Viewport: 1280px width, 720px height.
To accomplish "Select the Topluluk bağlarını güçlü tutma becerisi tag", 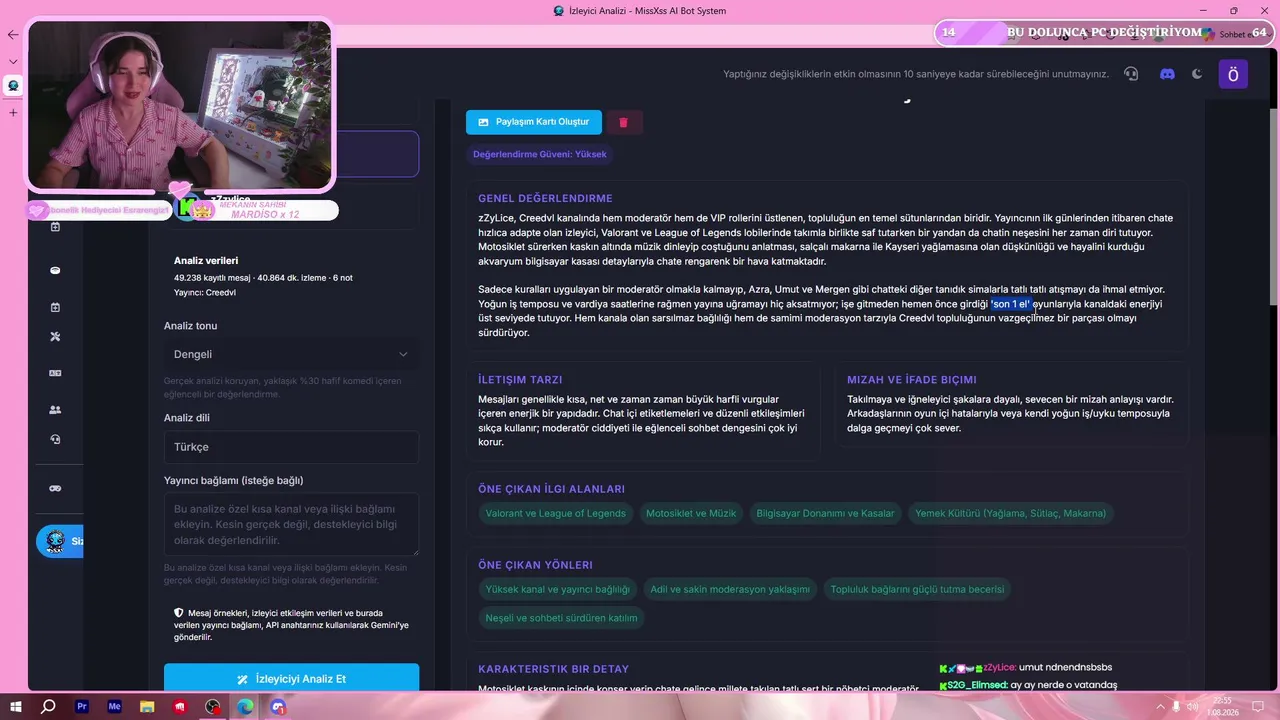I will click(x=917, y=590).
